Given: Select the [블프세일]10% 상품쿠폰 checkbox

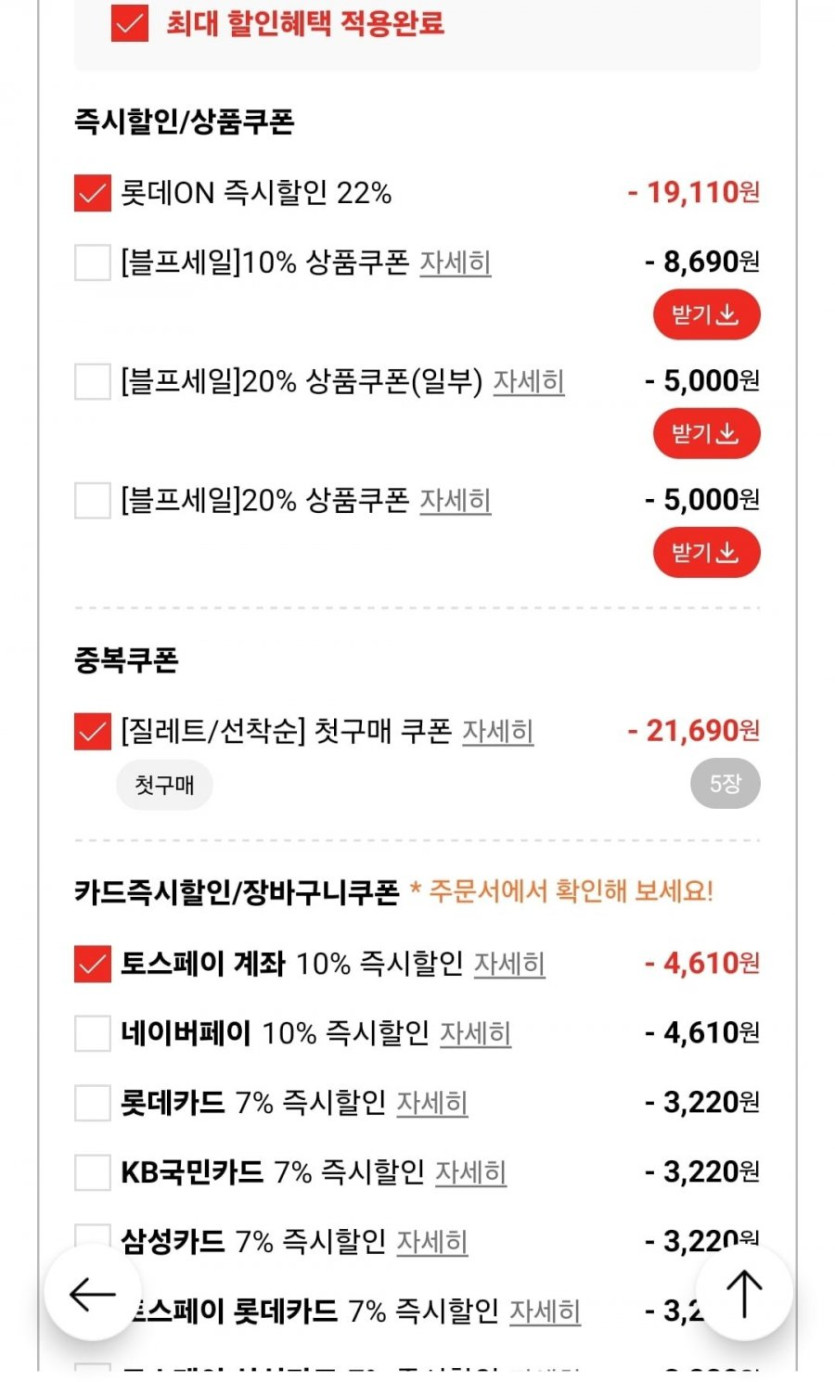Looking at the screenshot, I should click(92, 263).
